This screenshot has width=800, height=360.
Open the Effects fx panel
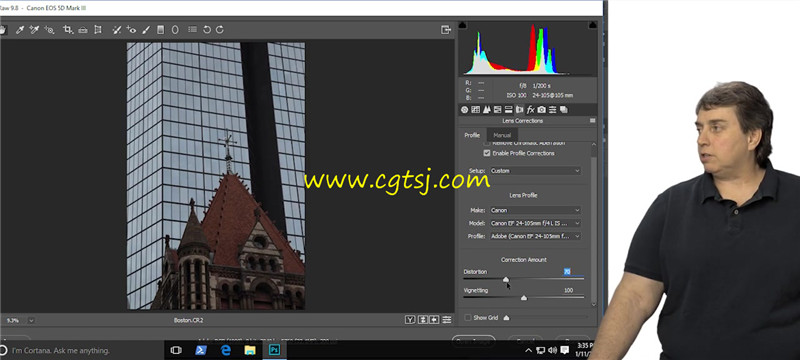coord(531,109)
